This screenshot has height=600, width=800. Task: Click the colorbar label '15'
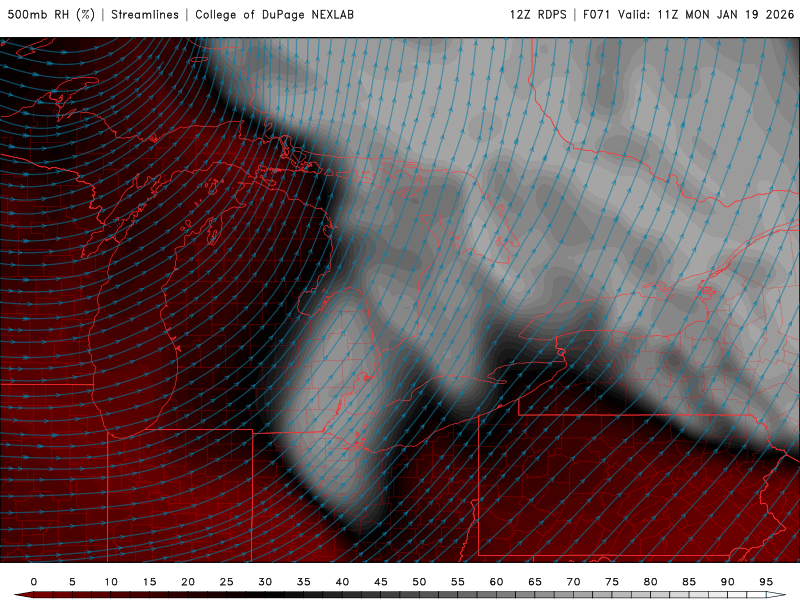pyautogui.click(x=149, y=582)
